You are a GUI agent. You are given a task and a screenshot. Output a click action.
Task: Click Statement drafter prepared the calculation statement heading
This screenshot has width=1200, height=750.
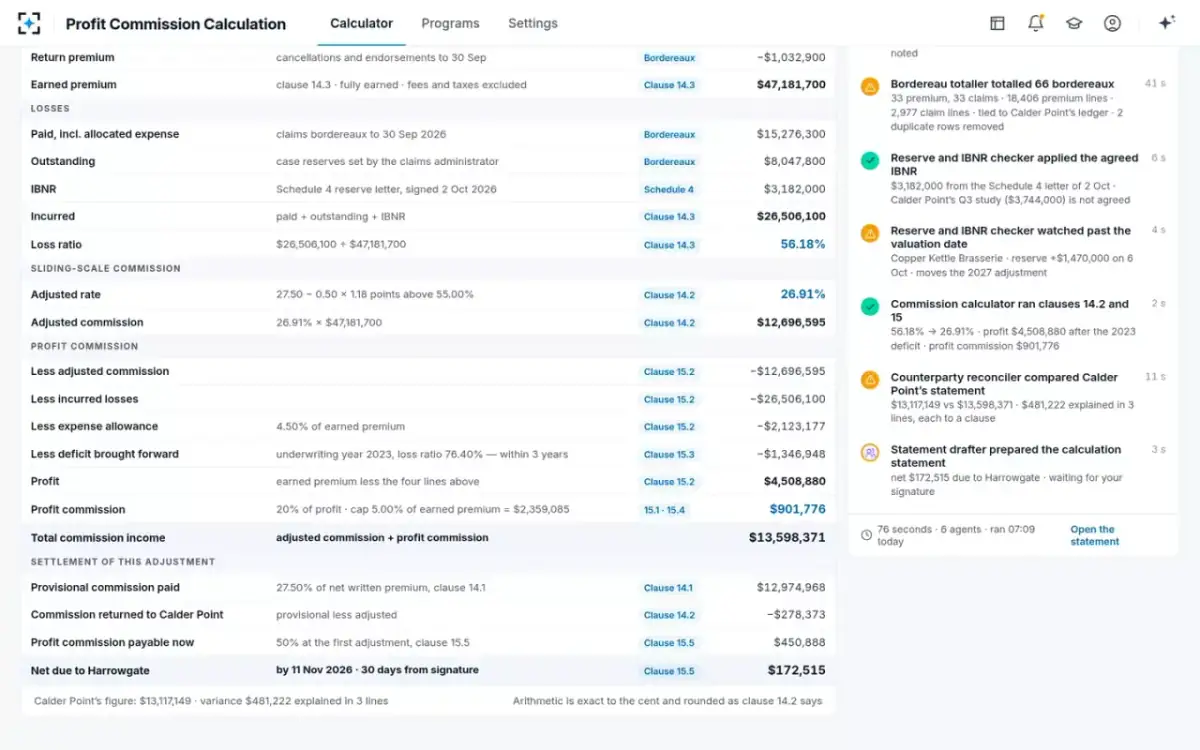point(1006,456)
